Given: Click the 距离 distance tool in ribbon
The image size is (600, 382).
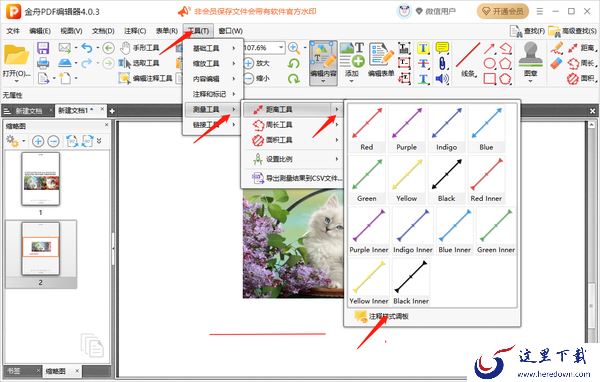Looking at the screenshot, I should 583,48.
